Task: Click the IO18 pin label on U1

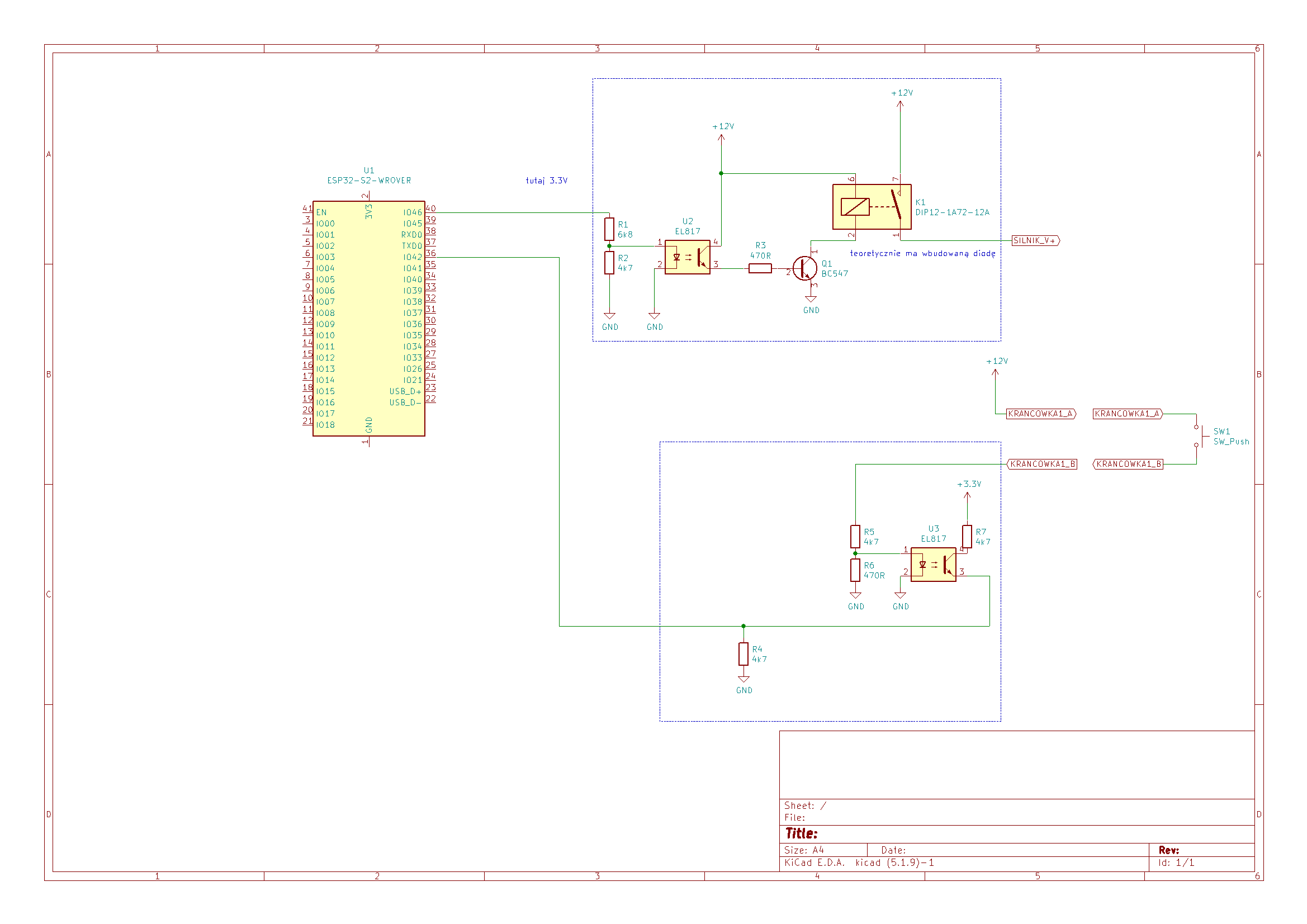Action: click(x=325, y=425)
